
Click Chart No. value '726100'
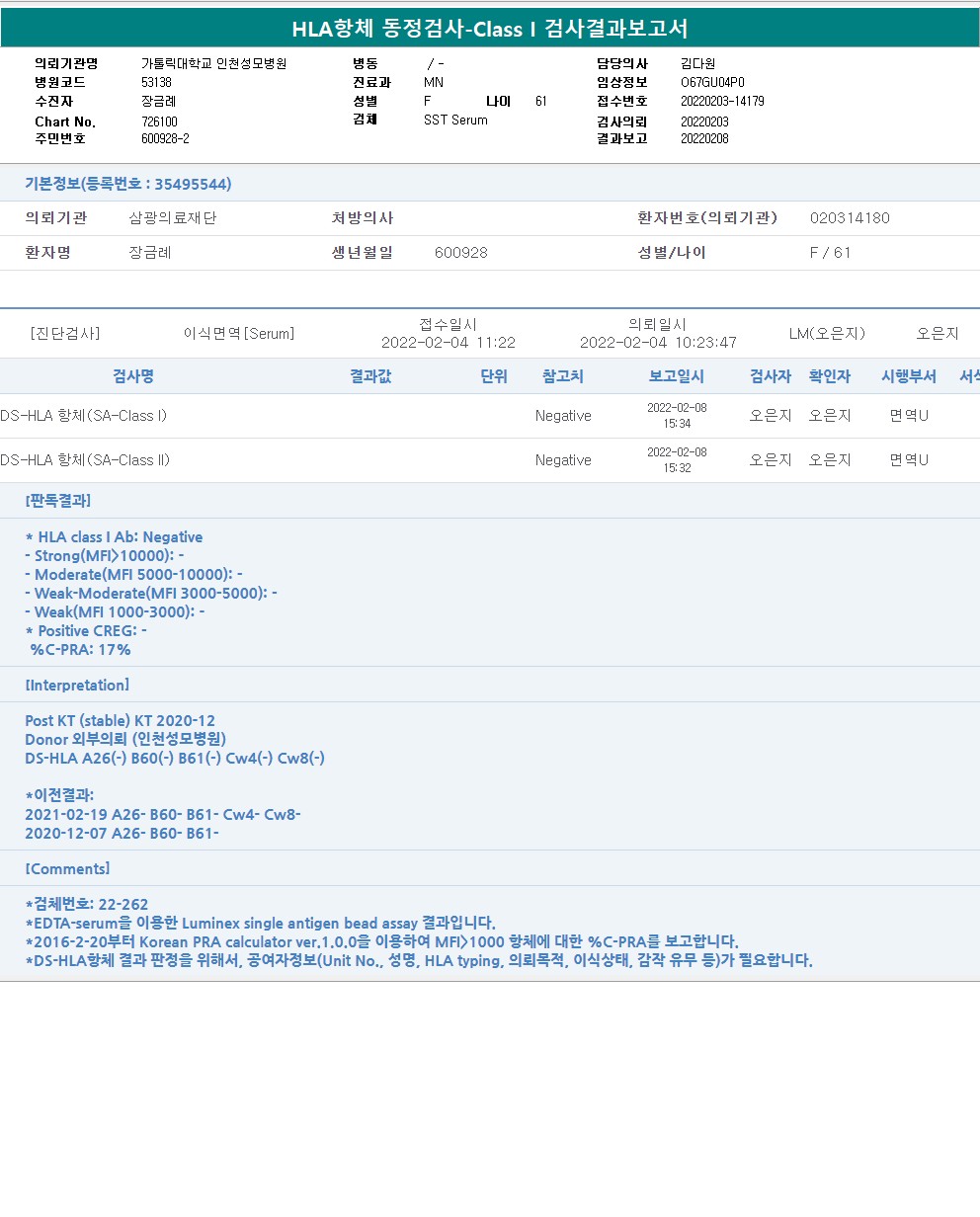pos(159,122)
